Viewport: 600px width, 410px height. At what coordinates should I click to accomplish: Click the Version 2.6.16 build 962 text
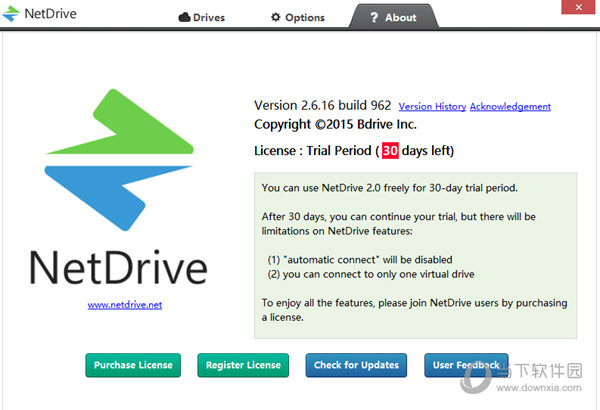pos(323,105)
